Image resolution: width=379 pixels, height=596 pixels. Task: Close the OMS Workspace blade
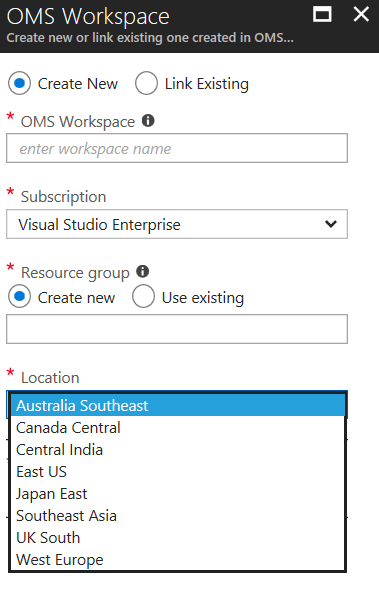click(361, 14)
